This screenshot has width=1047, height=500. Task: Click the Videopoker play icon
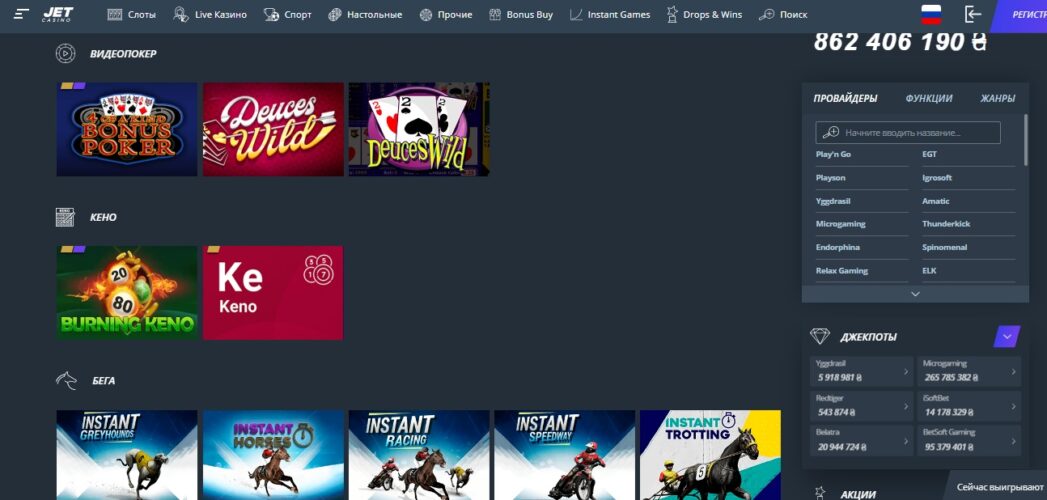click(x=65, y=53)
